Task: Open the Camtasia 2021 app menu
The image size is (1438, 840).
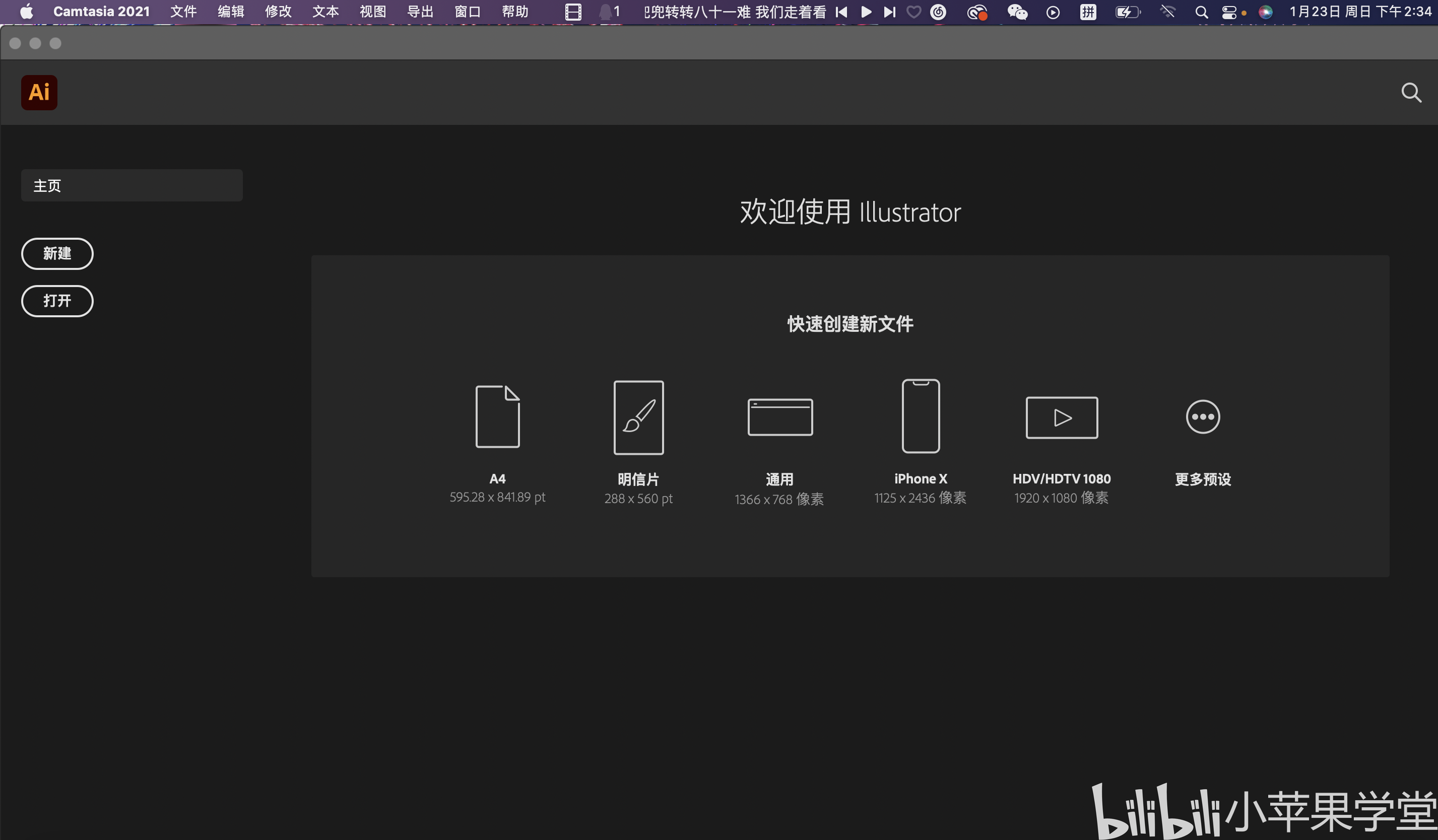Action: pos(102,12)
